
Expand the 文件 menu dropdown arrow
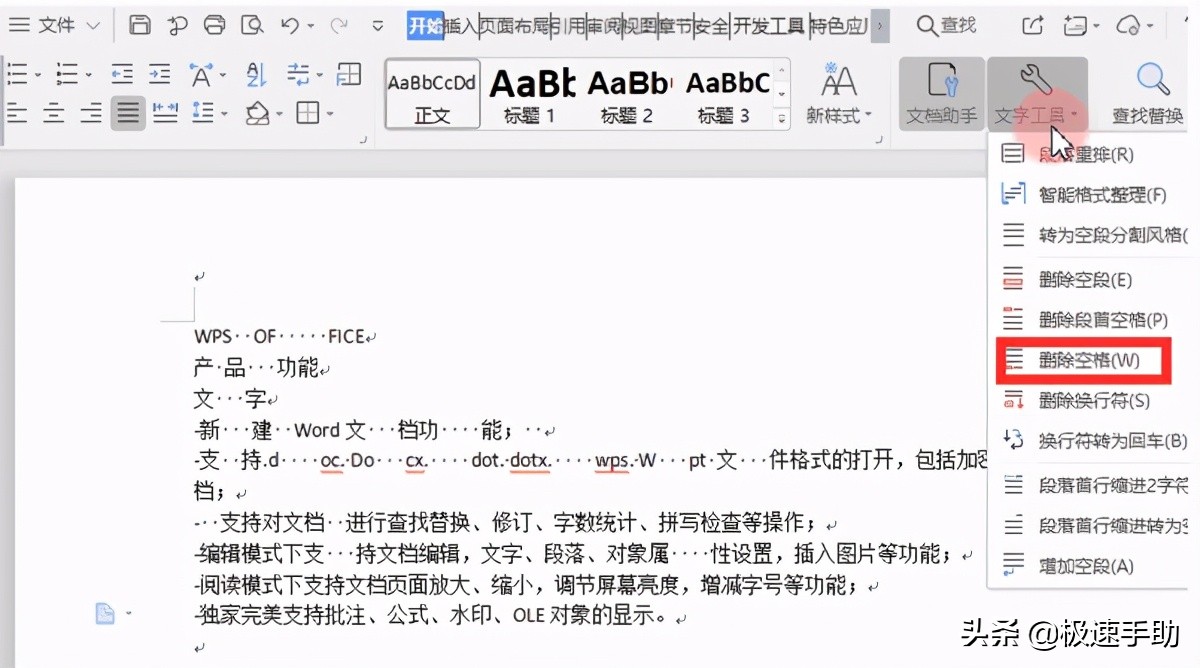click(93, 25)
